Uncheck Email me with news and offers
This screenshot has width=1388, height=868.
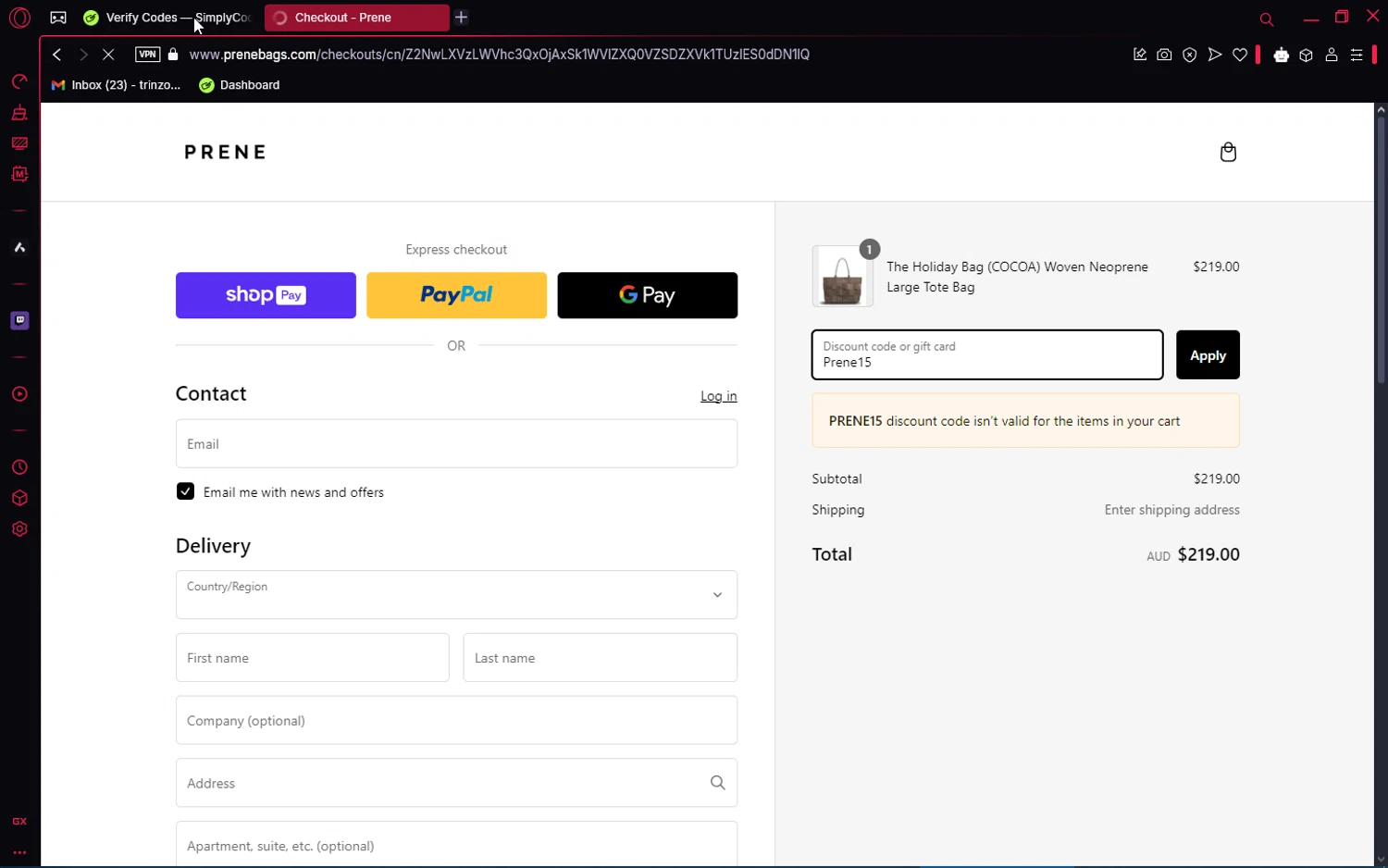186,491
